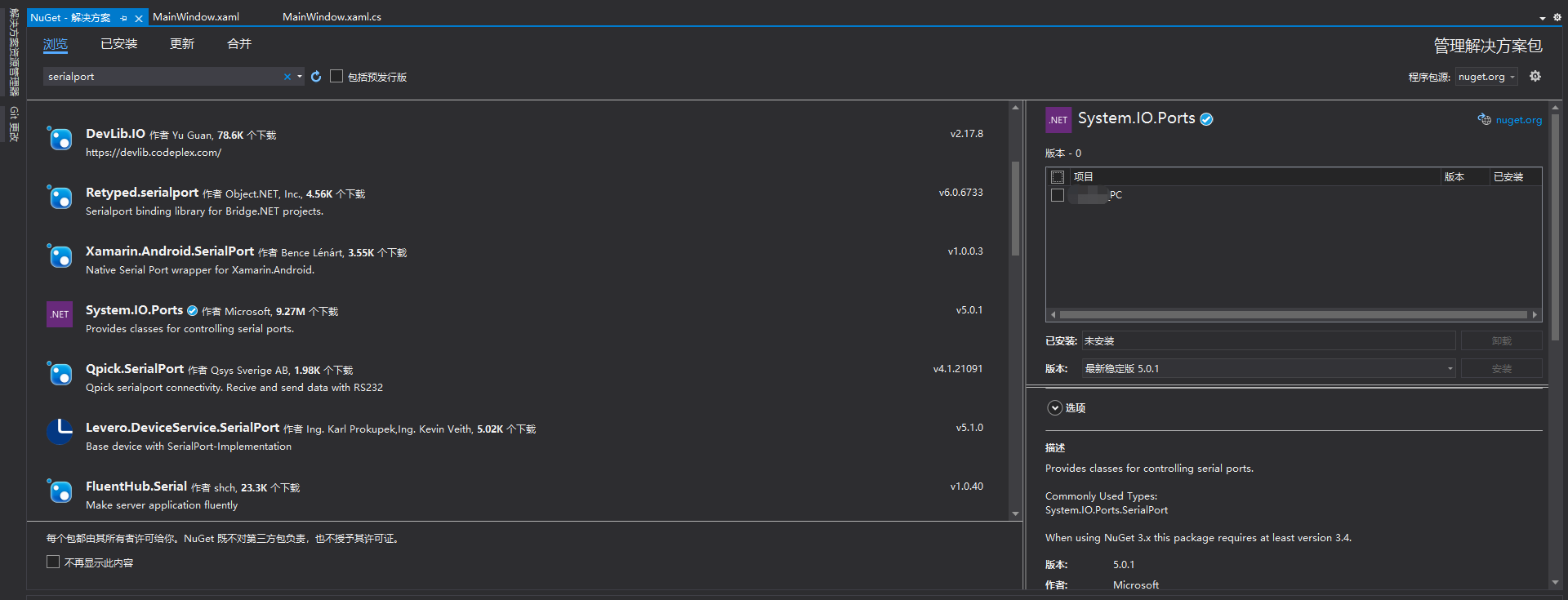The height and width of the screenshot is (600, 1568).
Task: Click project list scroll right arrow
Action: click(1535, 314)
